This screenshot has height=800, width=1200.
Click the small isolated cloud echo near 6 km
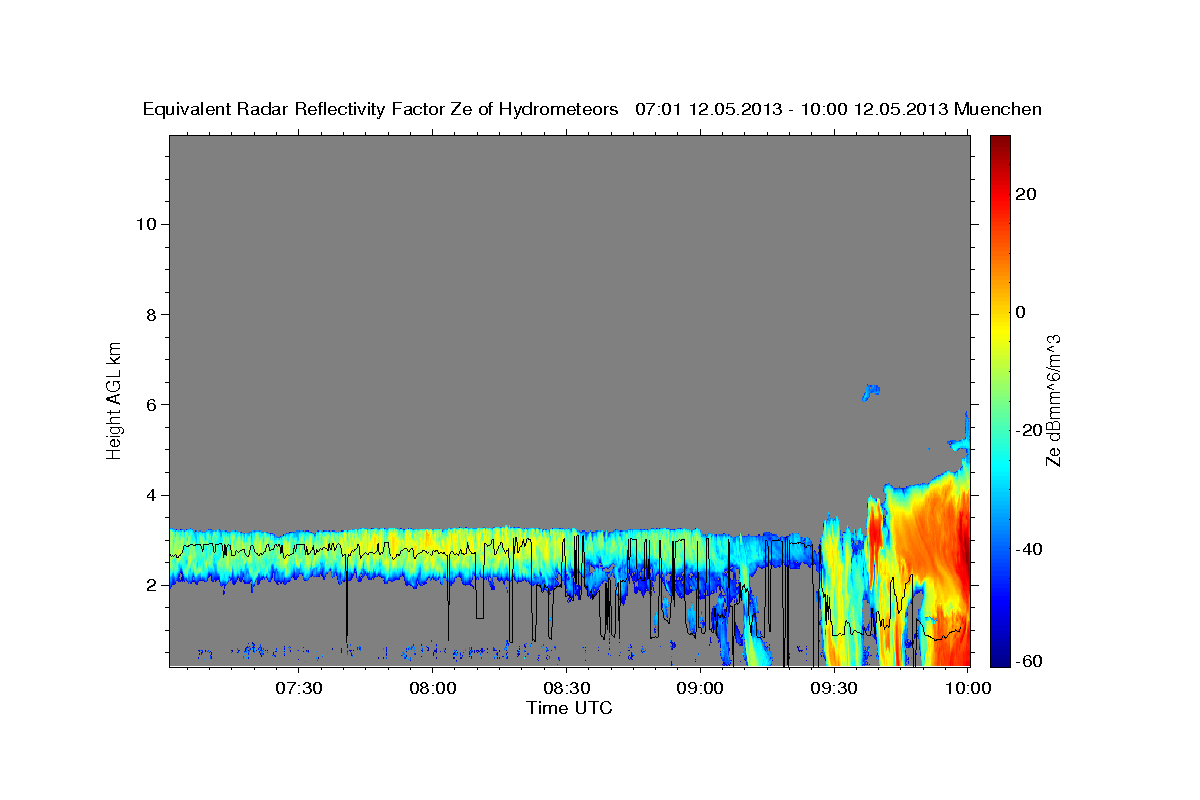(870, 392)
